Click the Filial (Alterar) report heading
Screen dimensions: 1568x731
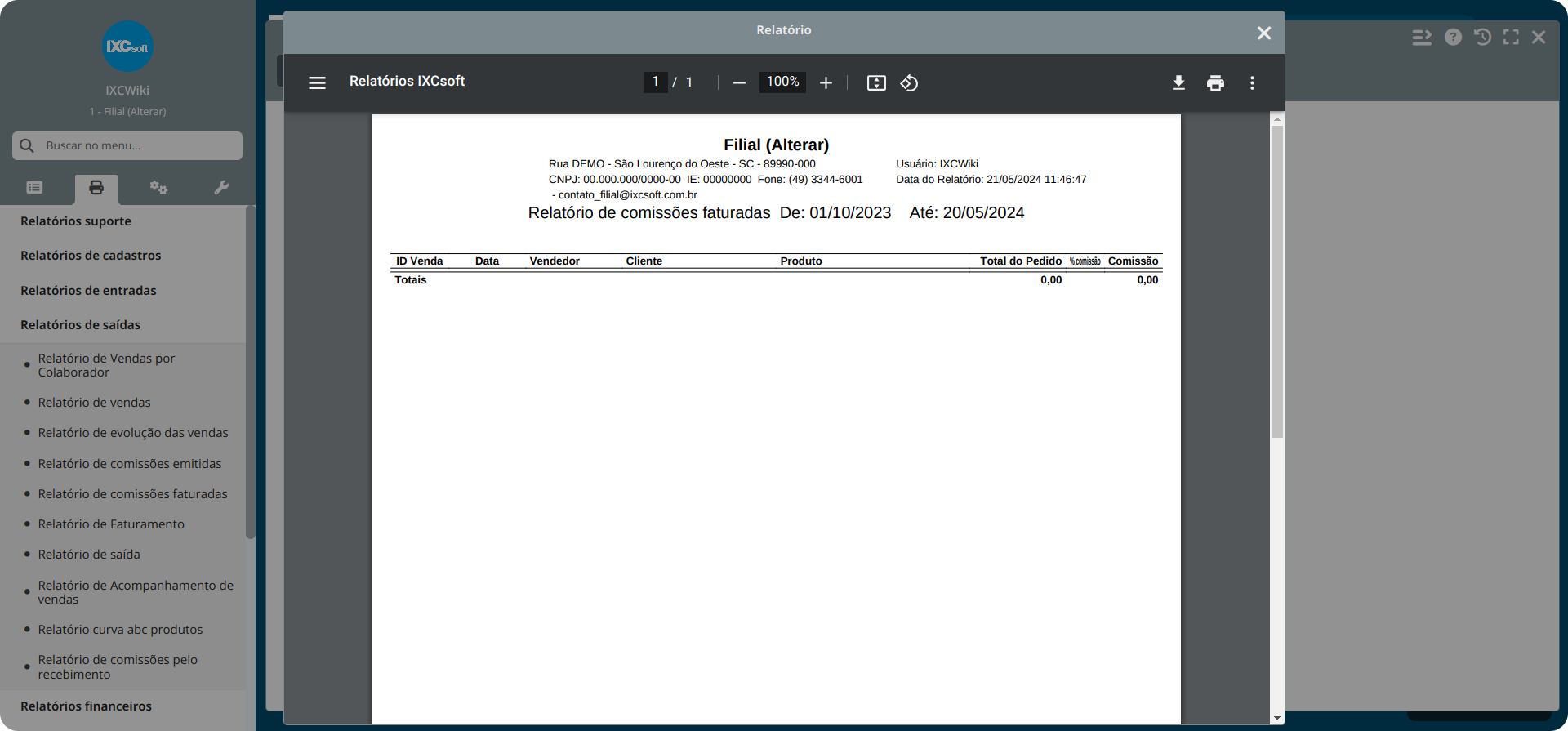pyautogui.click(x=776, y=145)
